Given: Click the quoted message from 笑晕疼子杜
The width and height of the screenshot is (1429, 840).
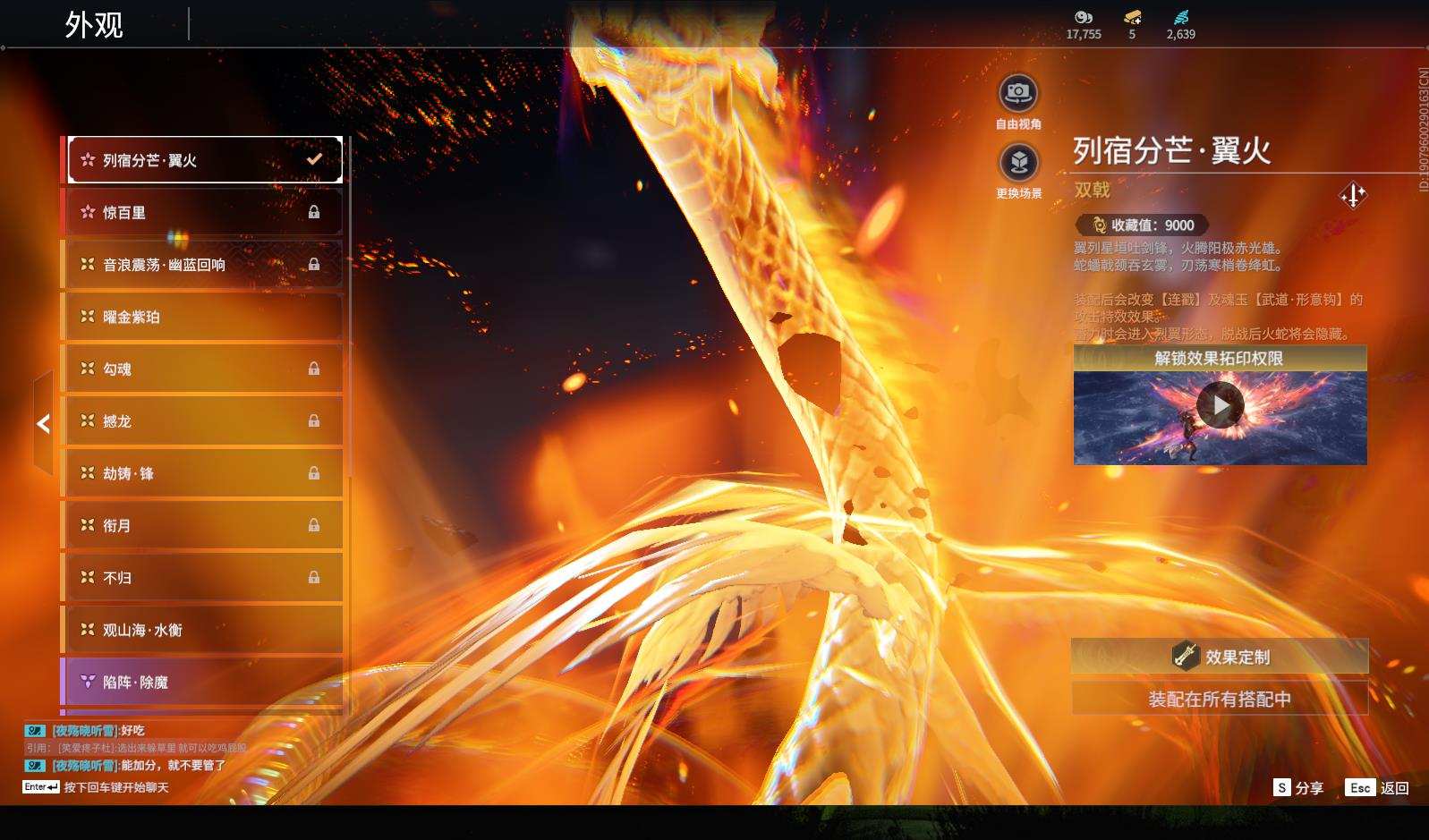Looking at the screenshot, I should [x=136, y=748].
